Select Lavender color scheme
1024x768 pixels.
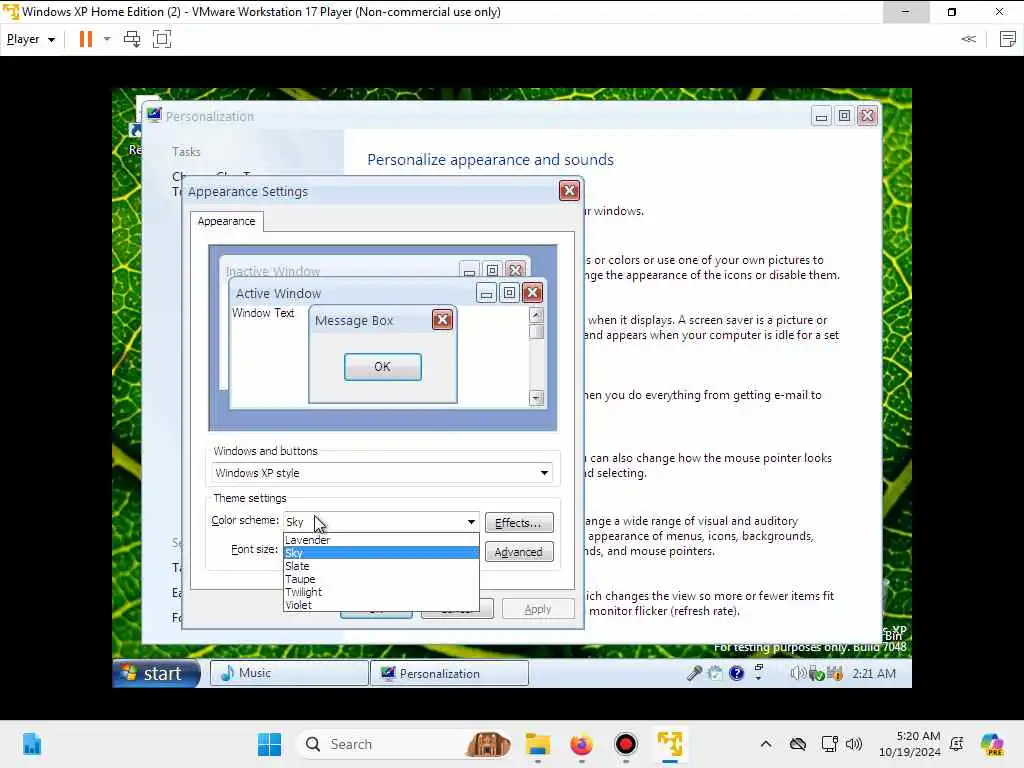click(381, 540)
